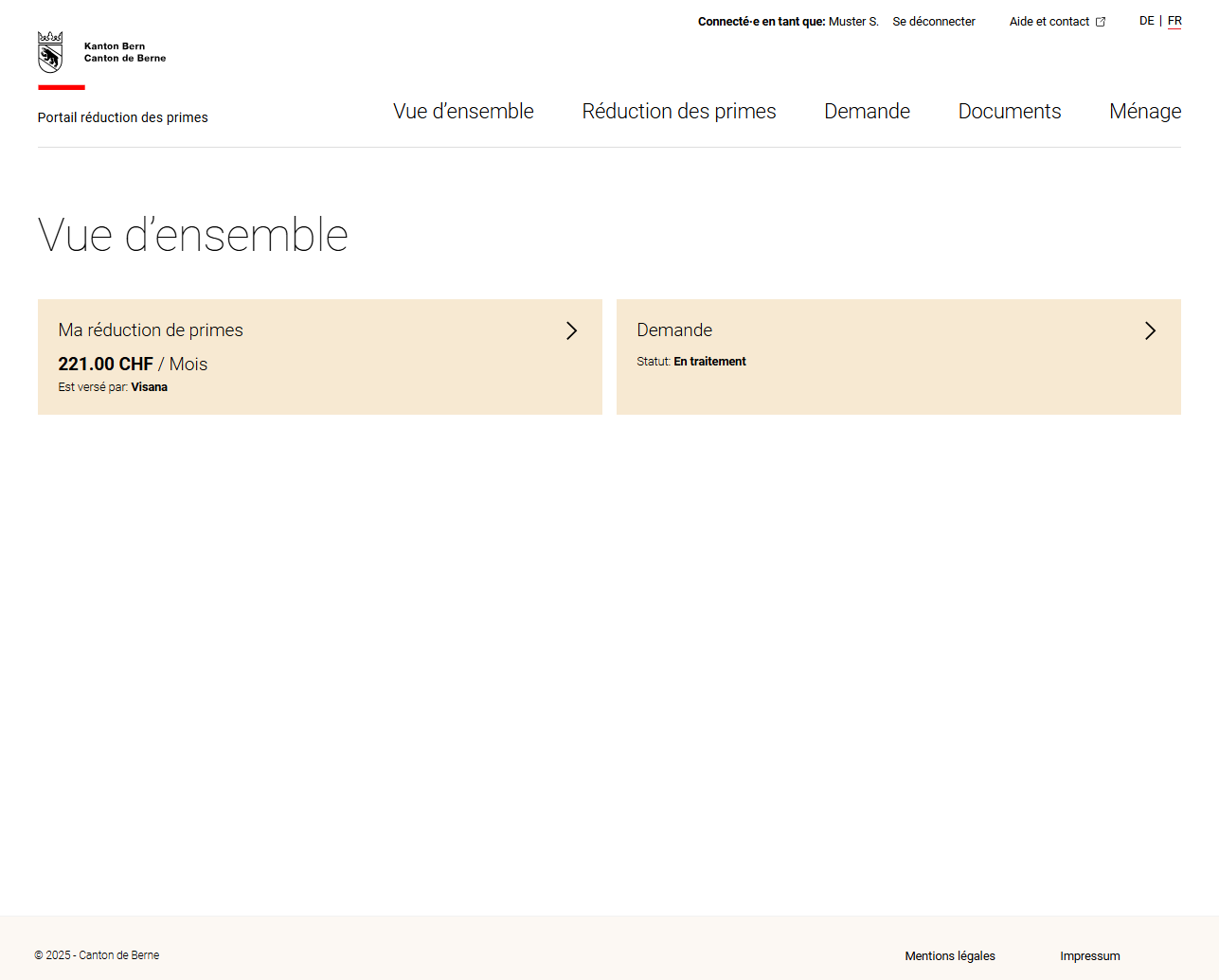Navigate to the Documents section
The image size is (1219, 980).
(x=1009, y=112)
